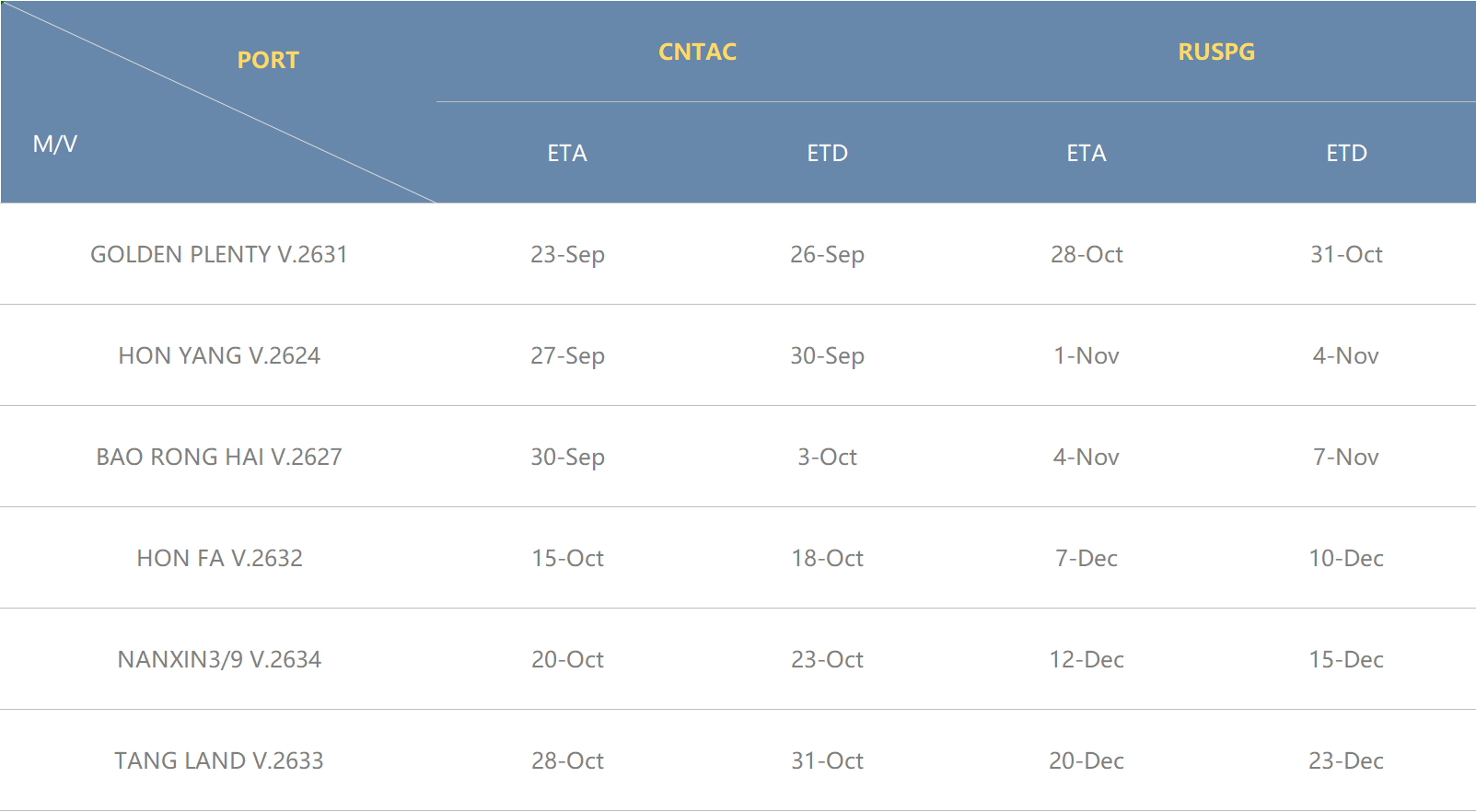Select the PORT column label

point(268,60)
